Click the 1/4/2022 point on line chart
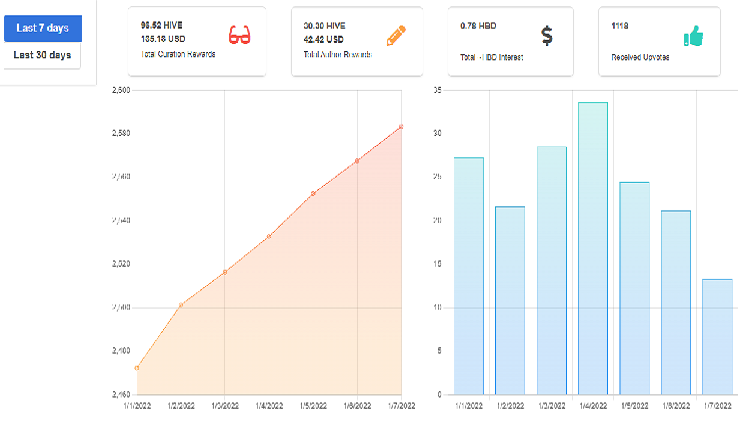This screenshot has width=749, height=424. click(x=269, y=236)
